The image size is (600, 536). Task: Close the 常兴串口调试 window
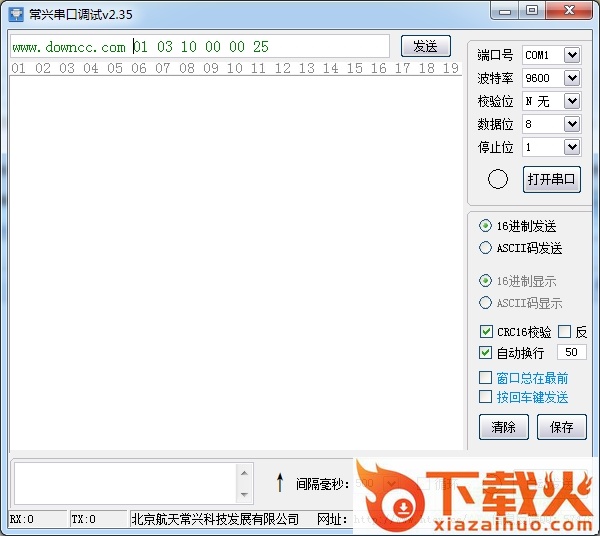coord(569,11)
